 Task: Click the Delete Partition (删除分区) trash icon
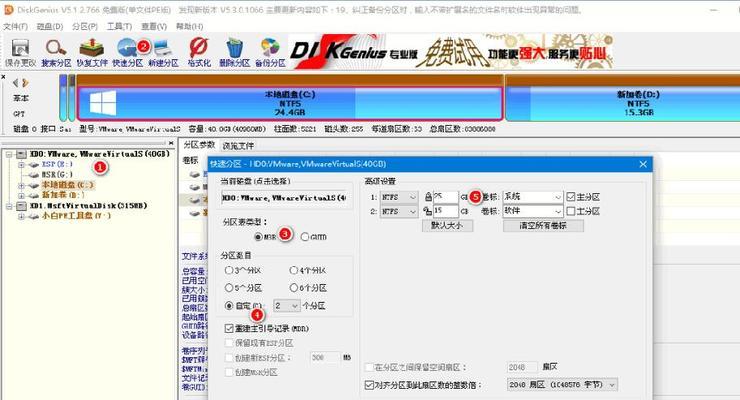235,52
